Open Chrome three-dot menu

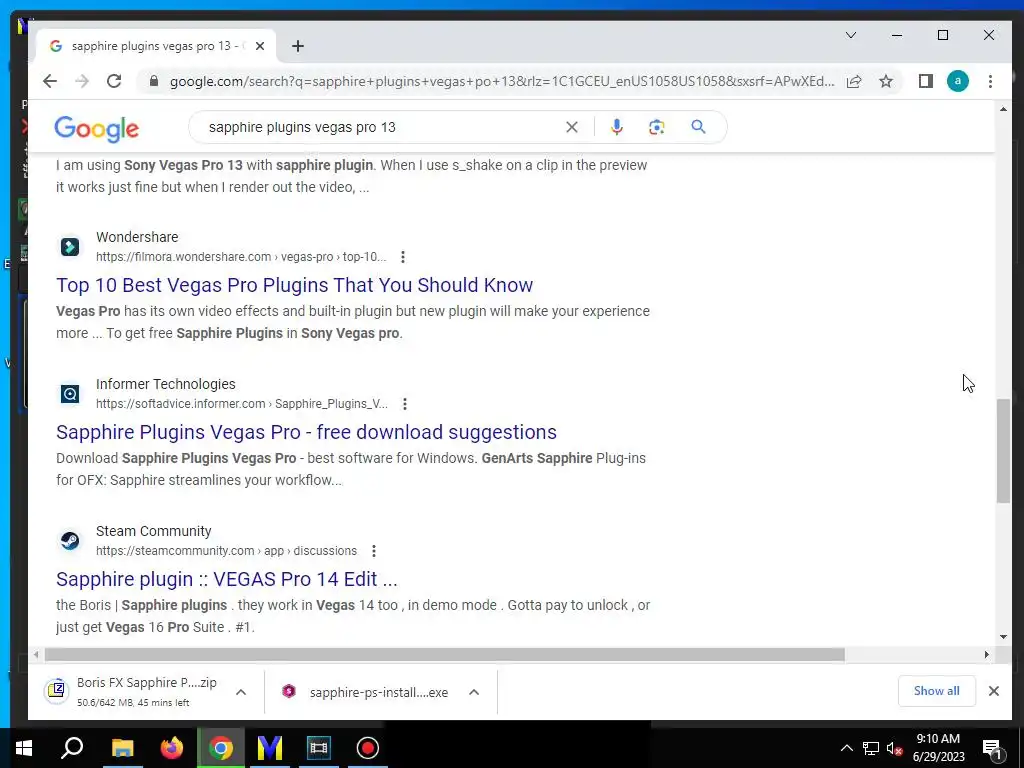coord(990,81)
